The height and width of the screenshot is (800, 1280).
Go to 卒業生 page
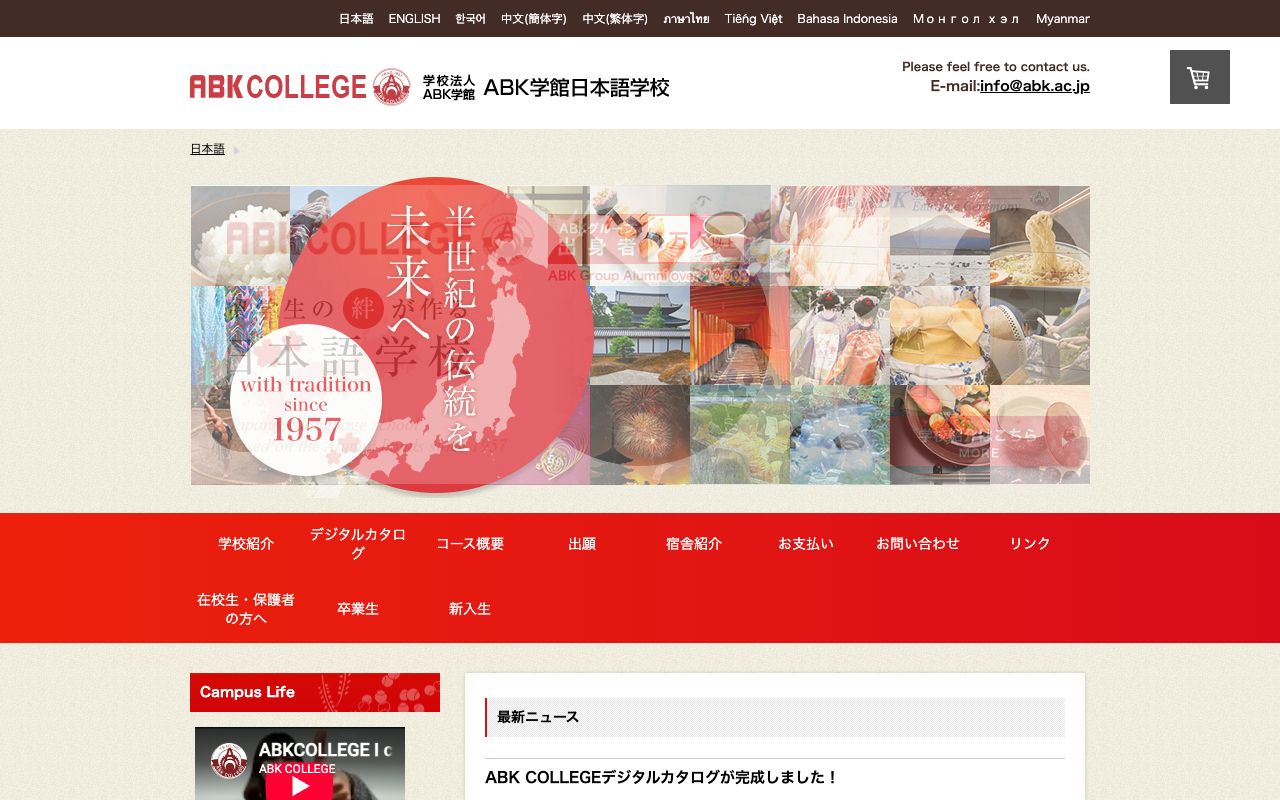(358, 609)
